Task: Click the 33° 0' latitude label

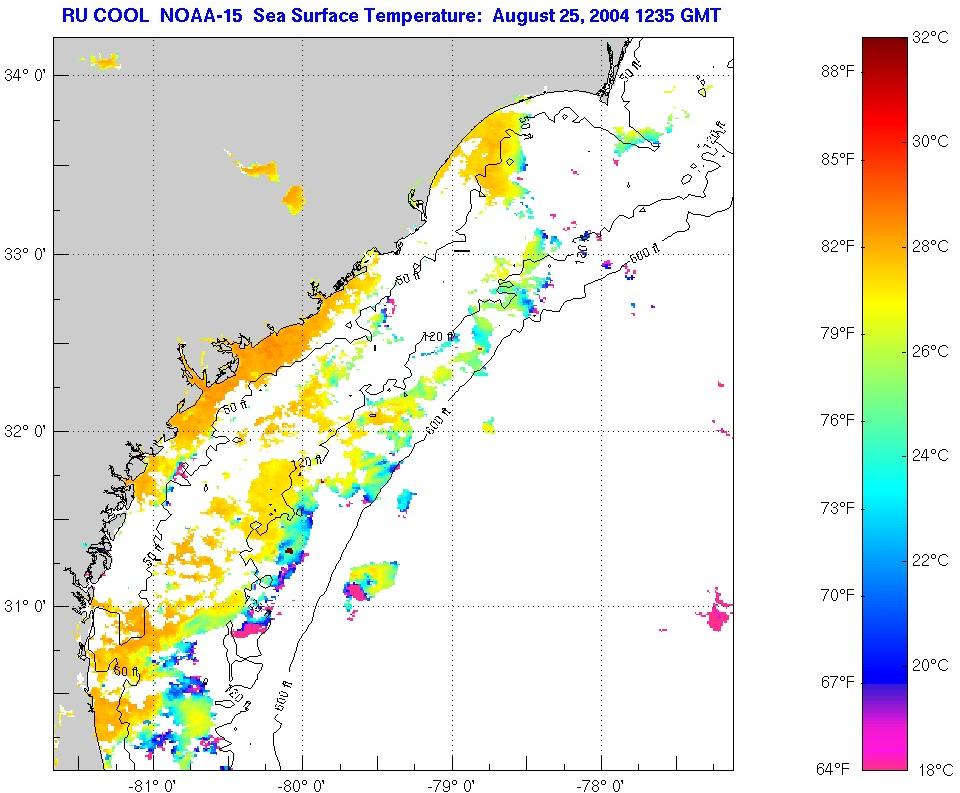Action: point(24,254)
